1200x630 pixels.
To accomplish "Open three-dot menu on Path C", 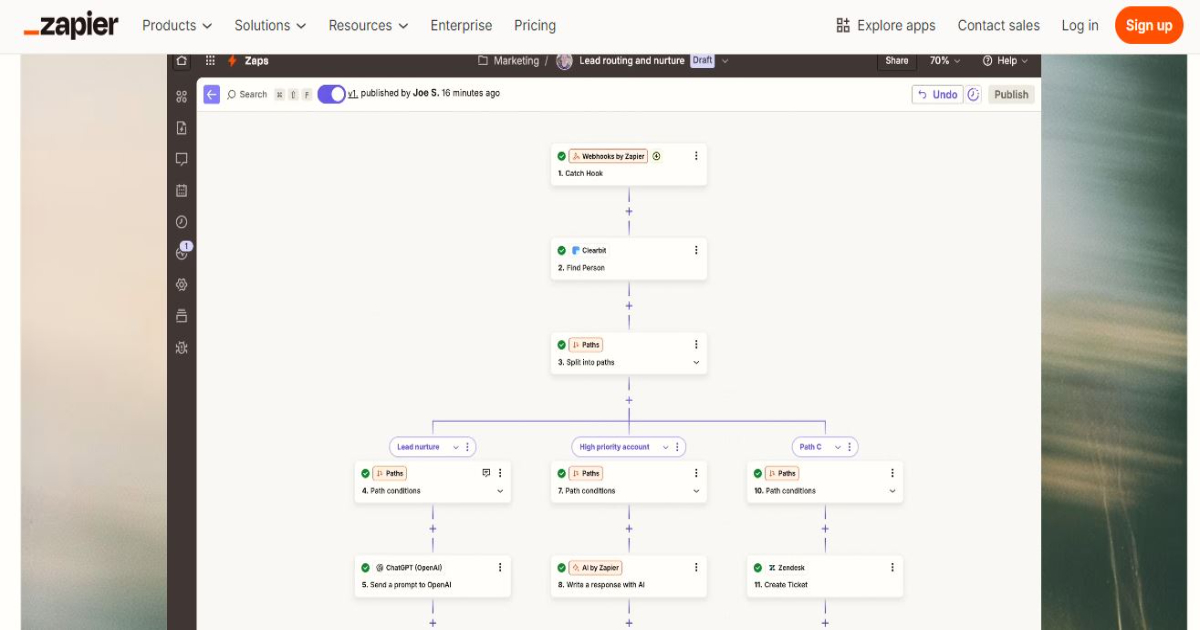I will [849, 447].
